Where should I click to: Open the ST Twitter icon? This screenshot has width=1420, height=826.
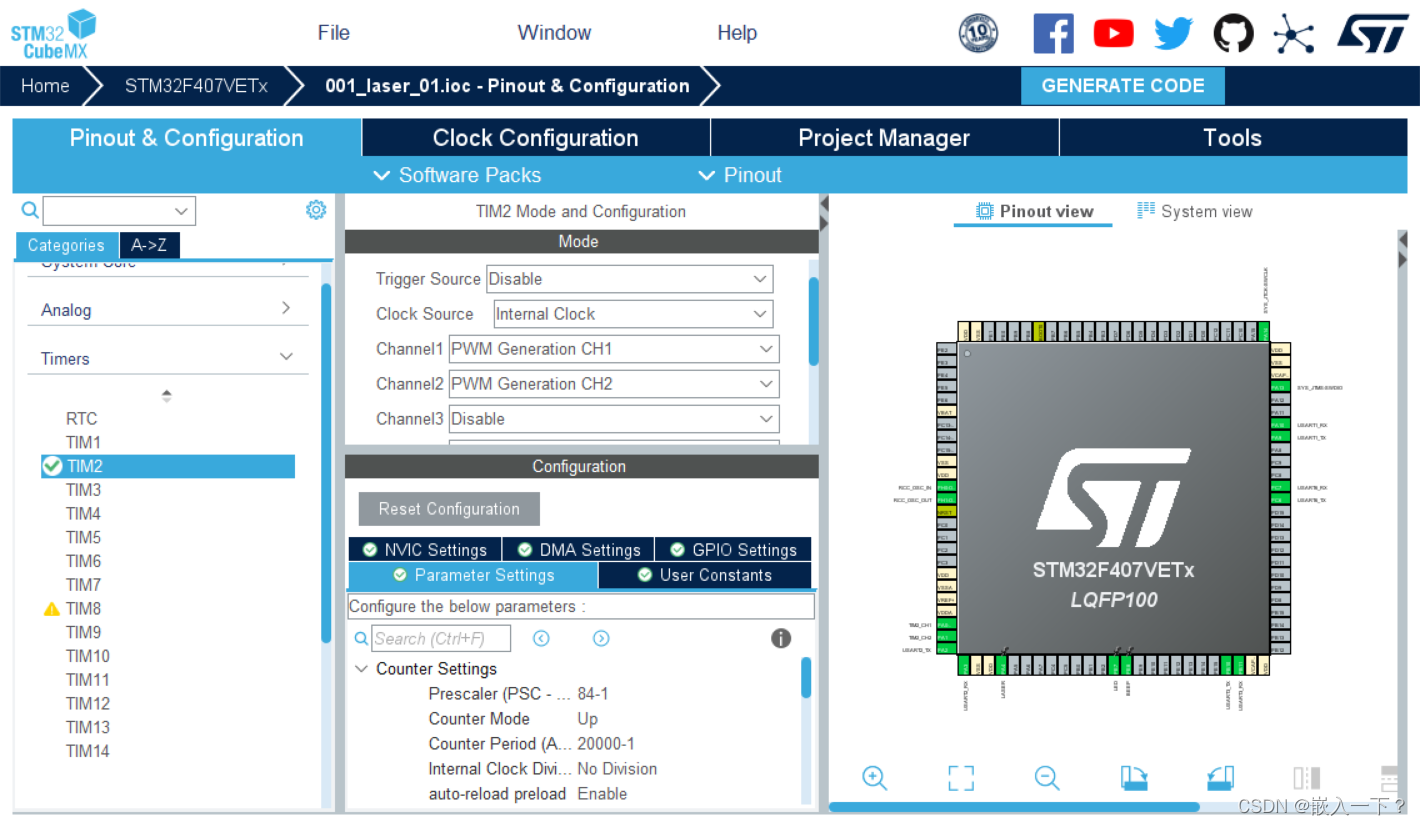point(1173,34)
